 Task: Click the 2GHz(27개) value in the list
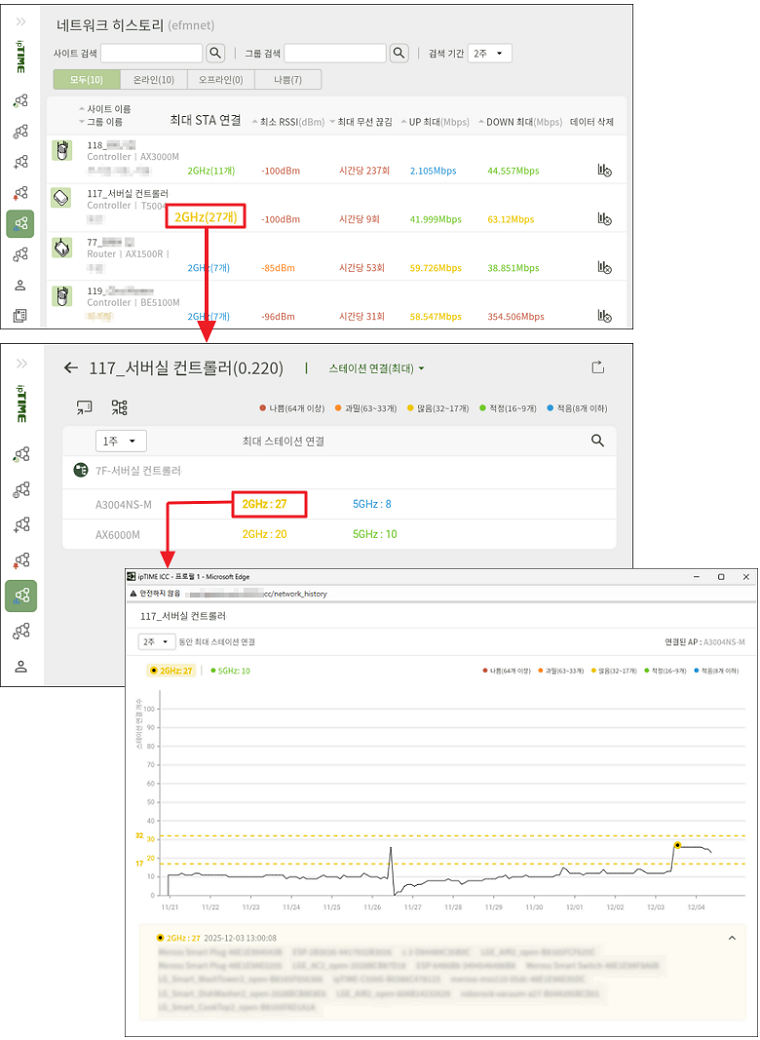pos(205,218)
